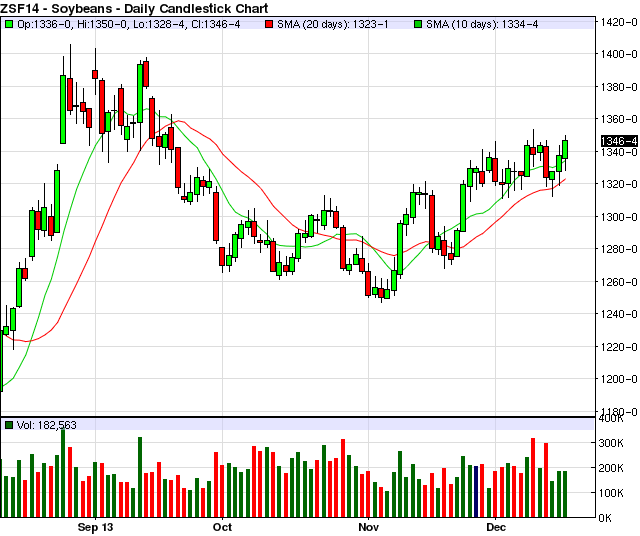The height and width of the screenshot is (536, 640).
Task: Click the 1280-0 price axis label
Action: [619, 249]
